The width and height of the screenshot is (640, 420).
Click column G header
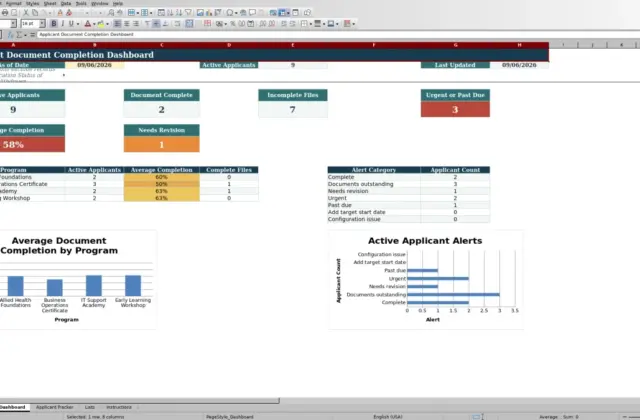(x=455, y=45)
